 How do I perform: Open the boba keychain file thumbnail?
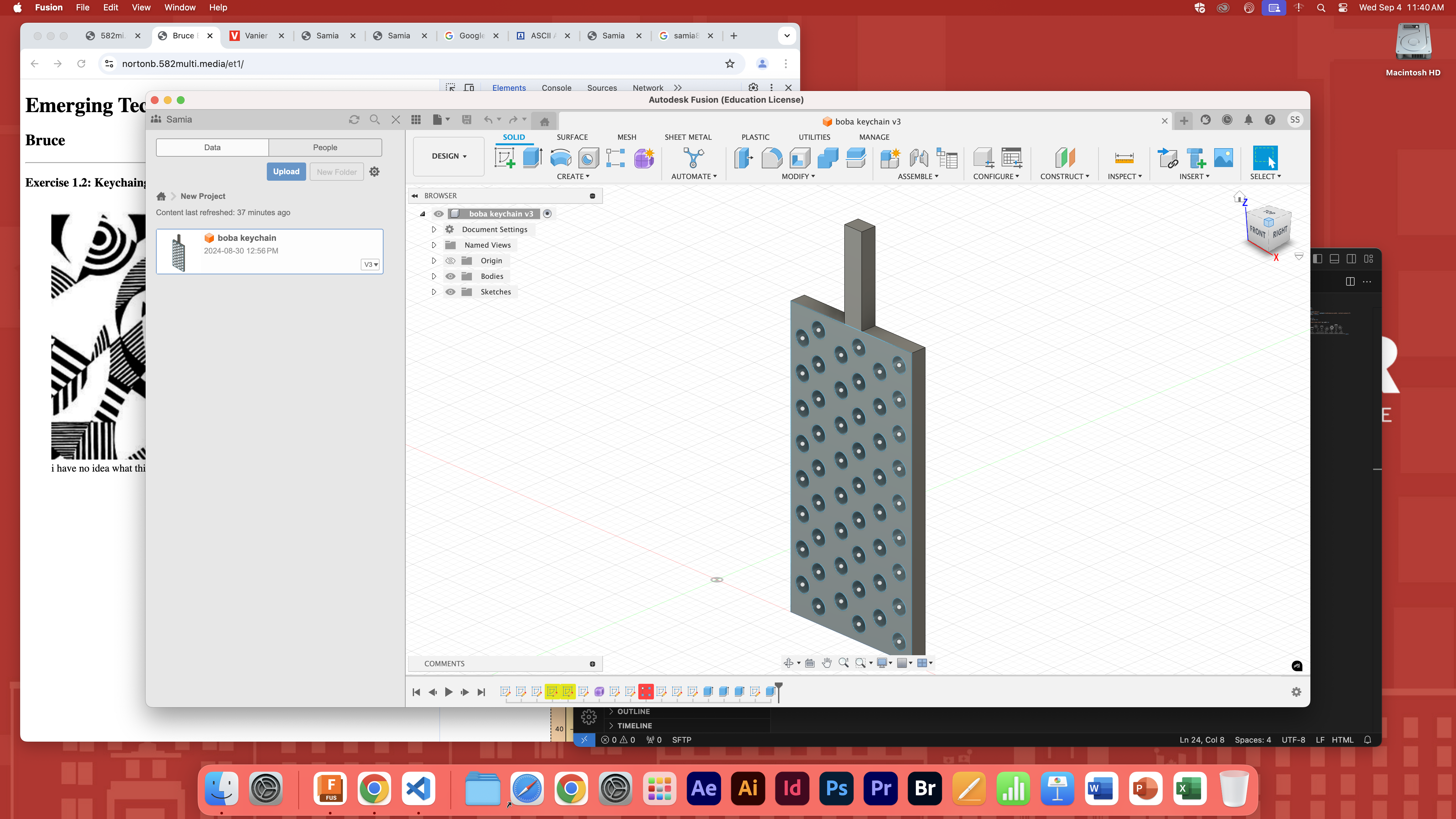coord(179,252)
